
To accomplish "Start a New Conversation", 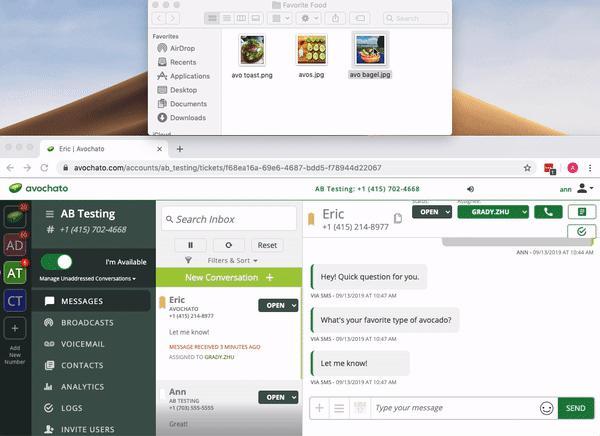I will pos(228,277).
